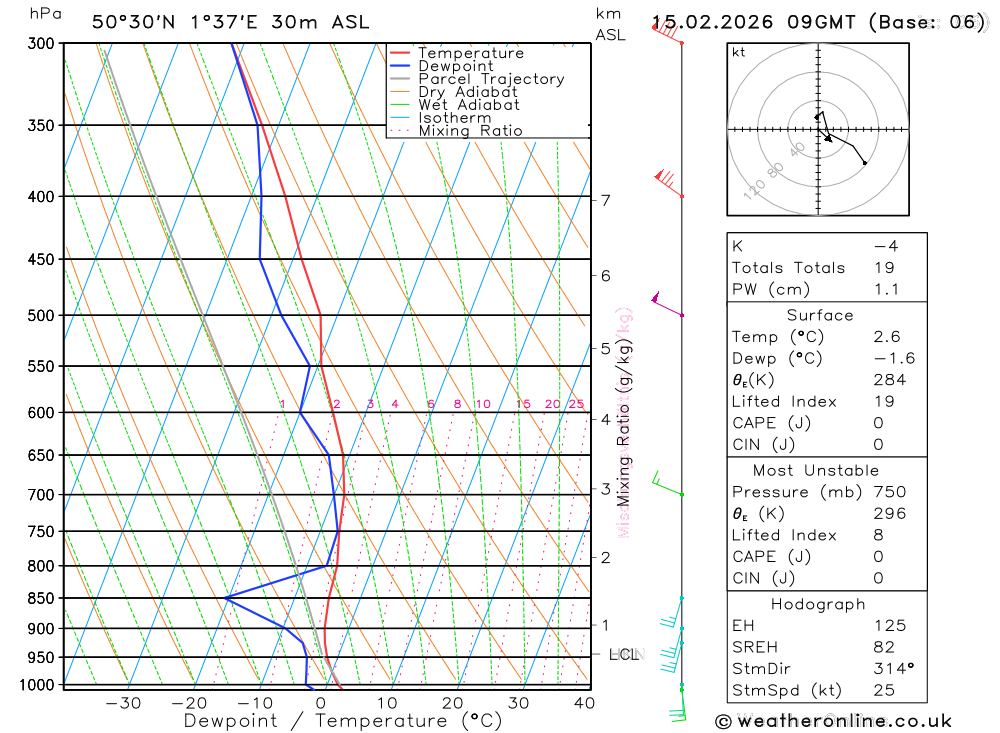
Task: Select the StmSpd (kt) value 25
Action: pyautogui.click(x=884, y=691)
